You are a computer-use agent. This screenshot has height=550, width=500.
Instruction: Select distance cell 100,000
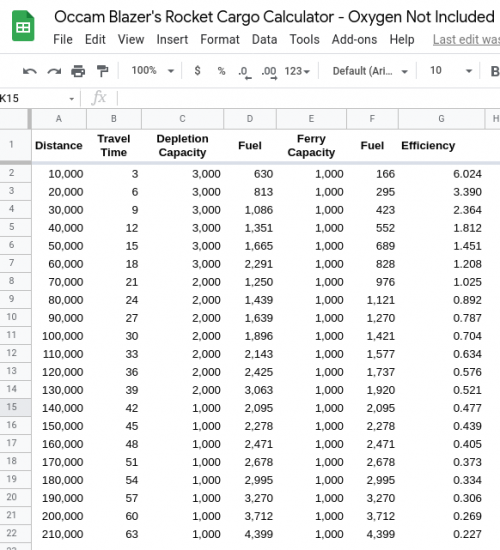click(59, 336)
